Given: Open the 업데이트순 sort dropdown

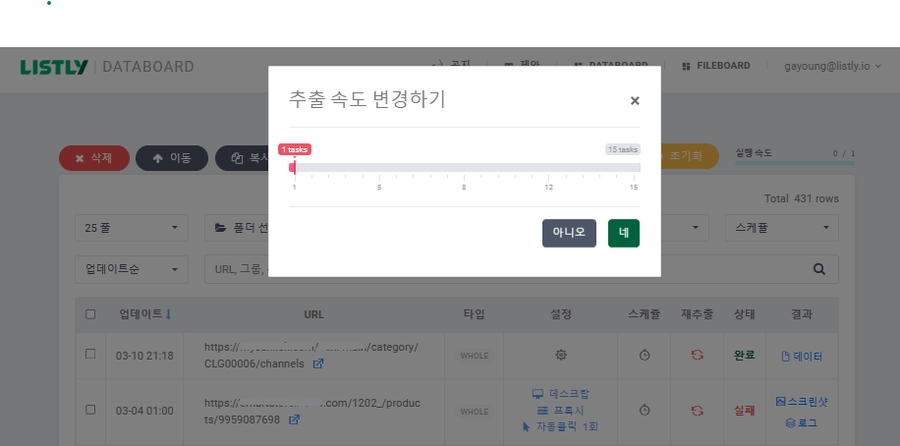Looking at the screenshot, I should click(x=131, y=269).
